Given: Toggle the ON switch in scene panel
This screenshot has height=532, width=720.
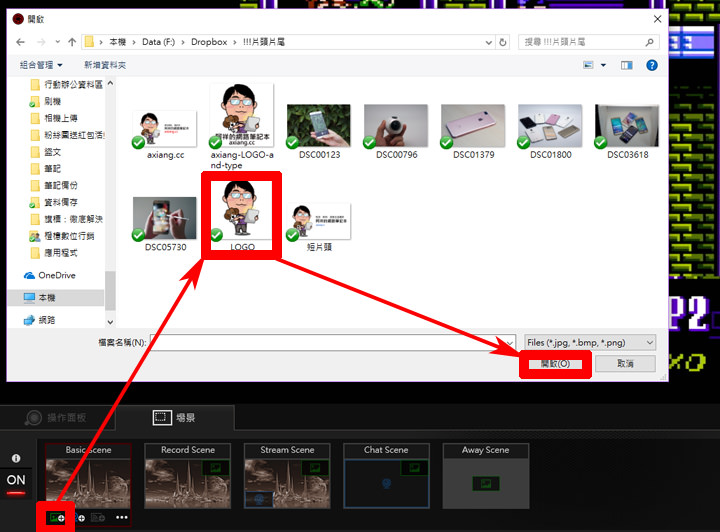Looking at the screenshot, I should click(16, 481).
